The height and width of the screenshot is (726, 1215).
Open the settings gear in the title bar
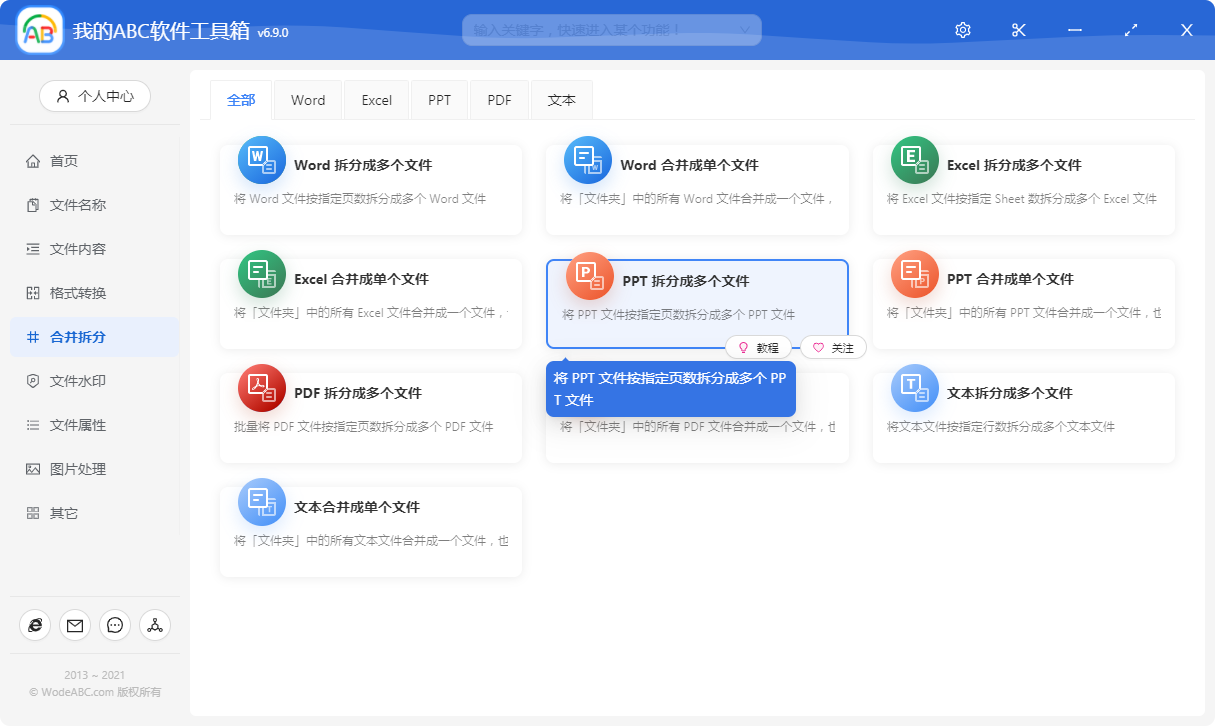tap(962, 29)
